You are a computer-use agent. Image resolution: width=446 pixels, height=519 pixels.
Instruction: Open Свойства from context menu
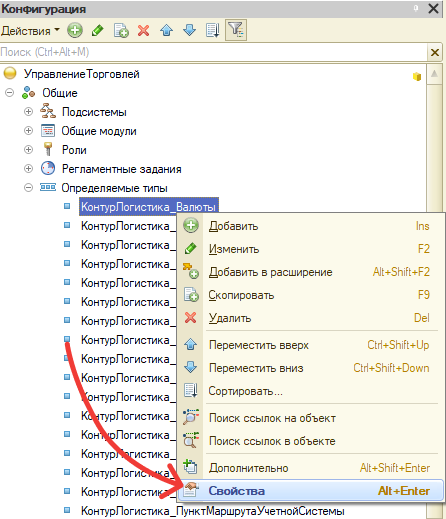click(x=311, y=491)
